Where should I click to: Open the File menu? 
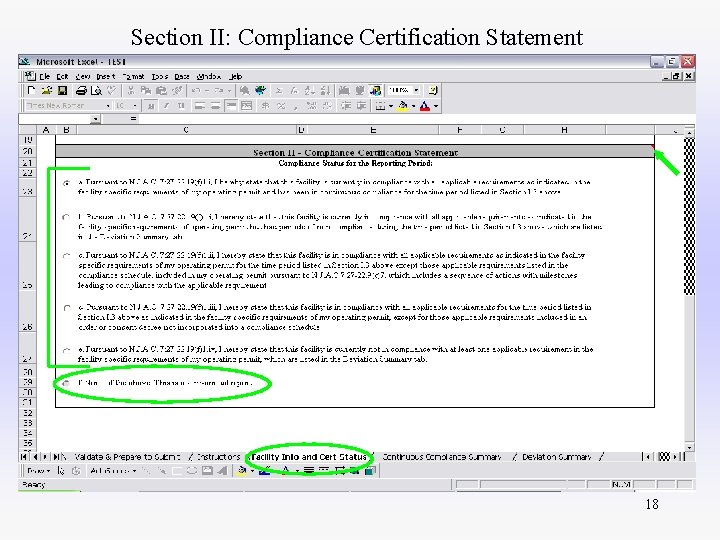tap(45, 77)
